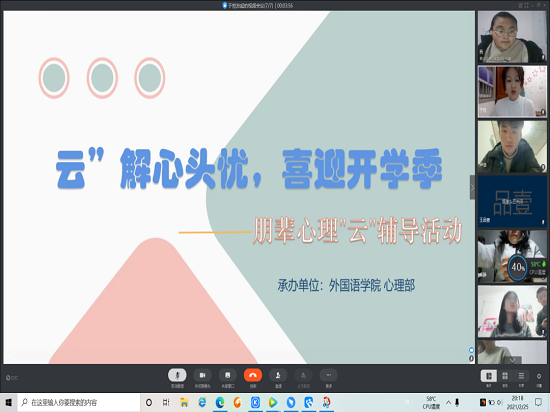Screen dimensions: 550x412
Task: Open the invite participants icon
Action: [278, 375]
